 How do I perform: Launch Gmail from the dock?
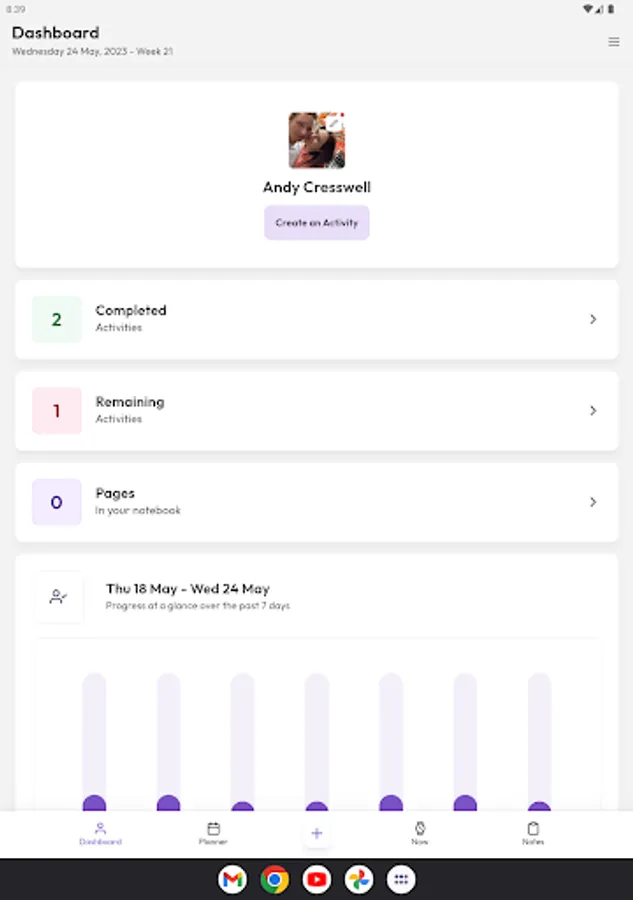coord(232,879)
